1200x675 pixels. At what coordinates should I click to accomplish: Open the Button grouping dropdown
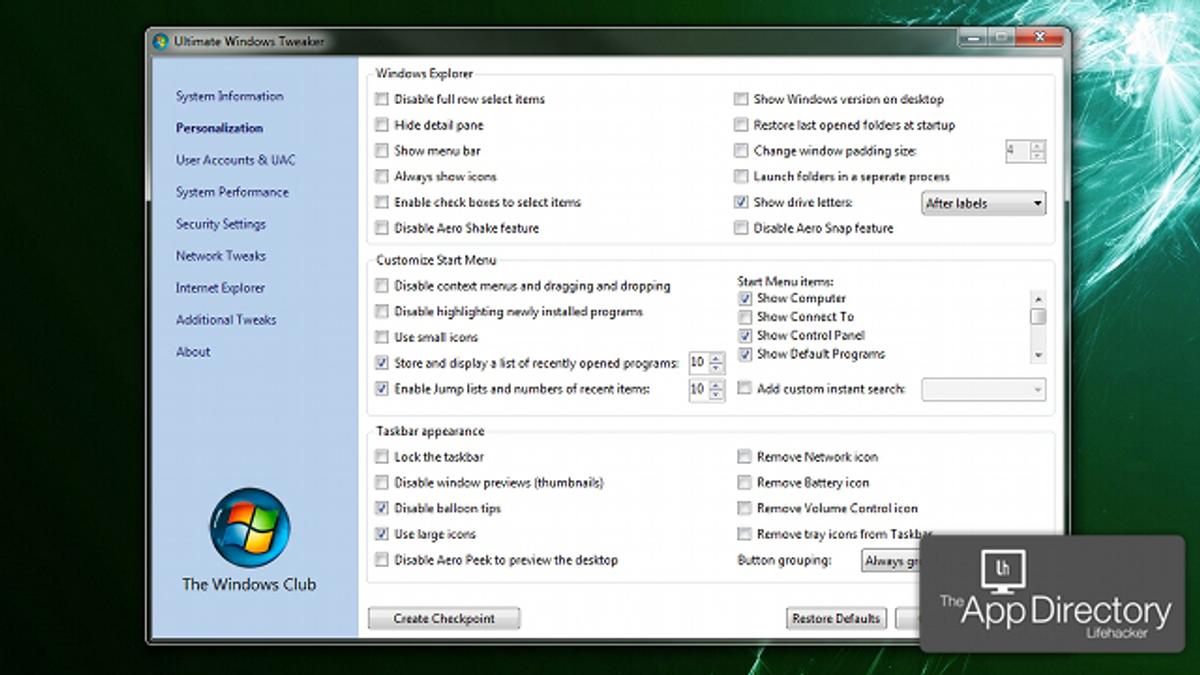tap(890, 561)
